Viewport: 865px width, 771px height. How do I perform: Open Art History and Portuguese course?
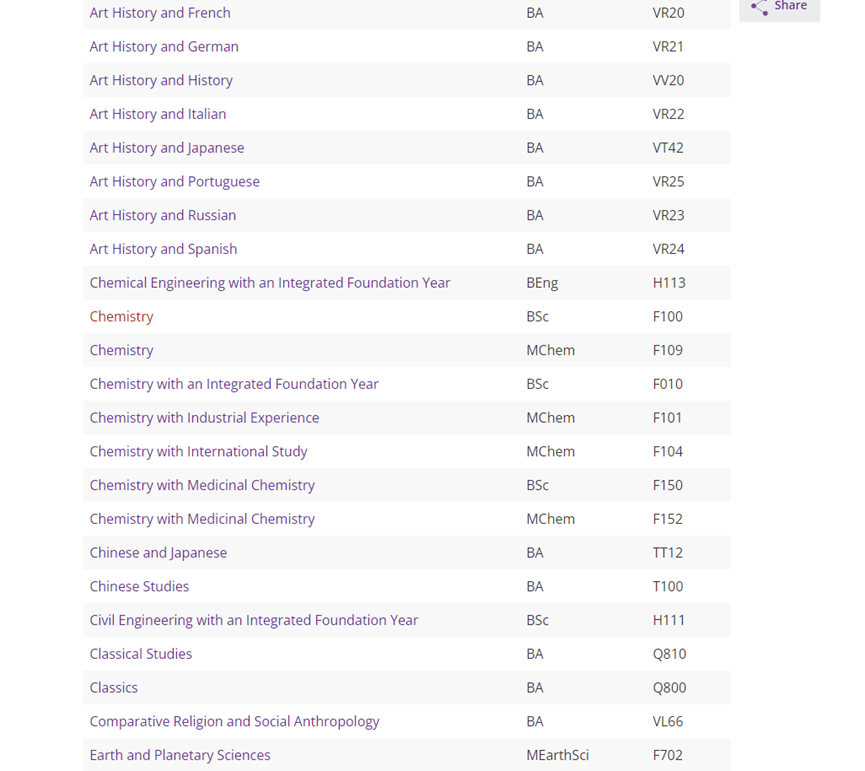[174, 181]
